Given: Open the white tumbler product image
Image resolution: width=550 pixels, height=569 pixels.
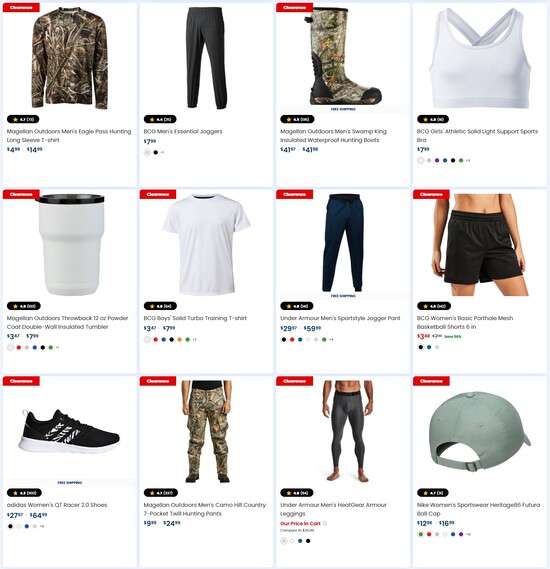Looking at the screenshot, I should pyautogui.click(x=69, y=245).
